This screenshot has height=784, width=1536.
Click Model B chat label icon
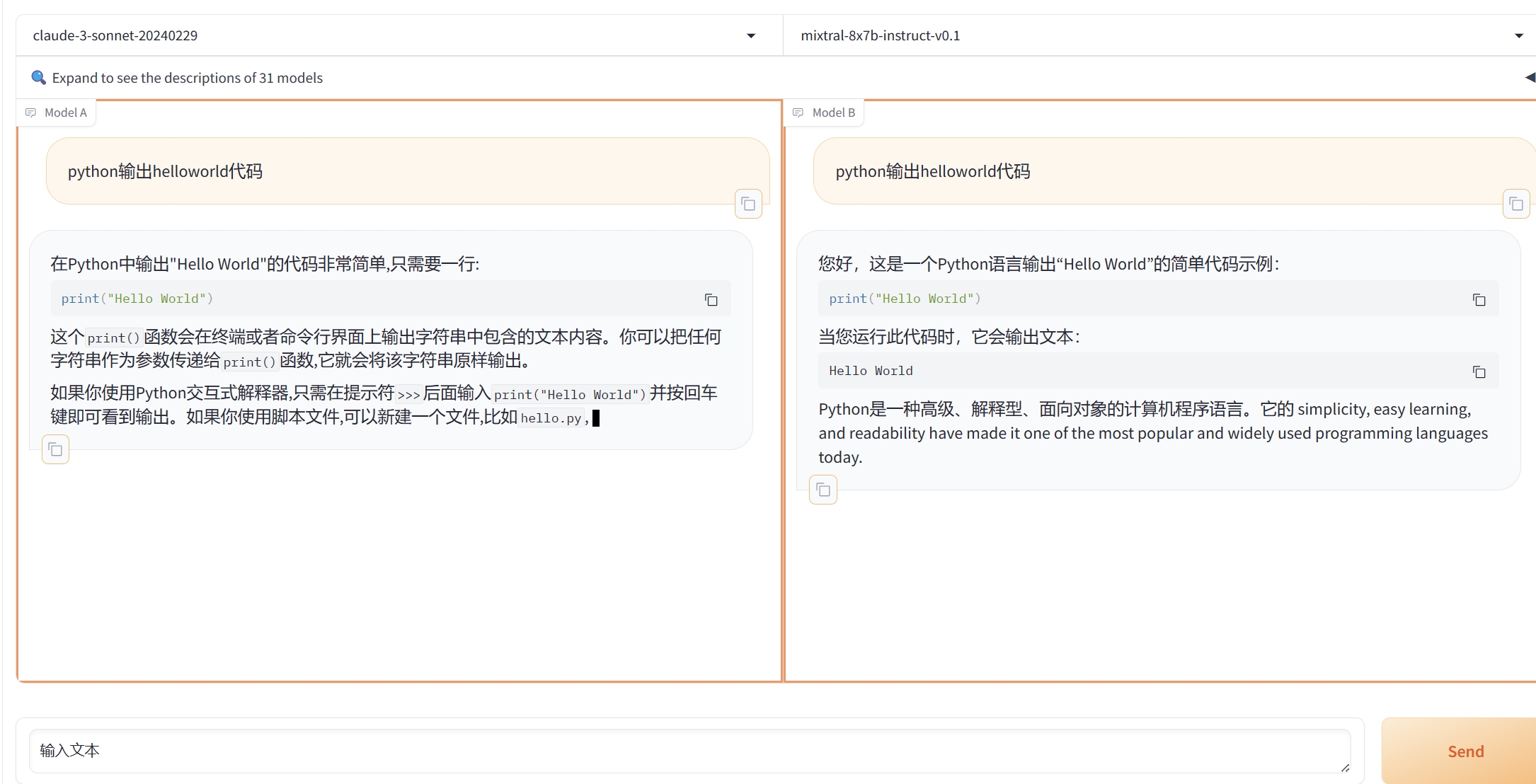pyautogui.click(x=798, y=113)
